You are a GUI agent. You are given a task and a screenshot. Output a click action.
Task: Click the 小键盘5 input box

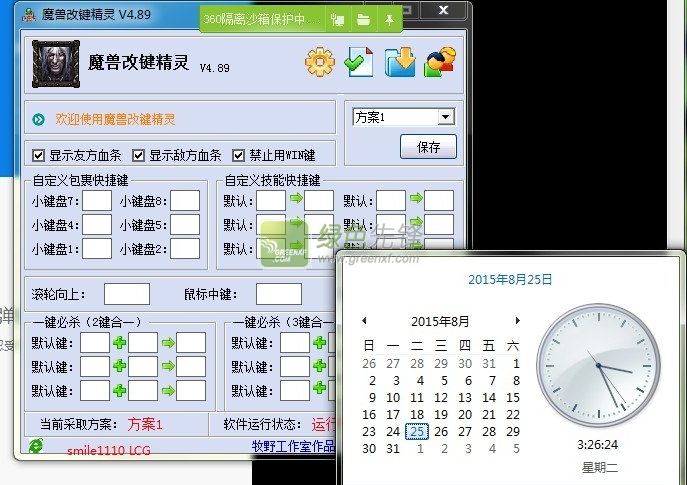(x=185, y=225)
